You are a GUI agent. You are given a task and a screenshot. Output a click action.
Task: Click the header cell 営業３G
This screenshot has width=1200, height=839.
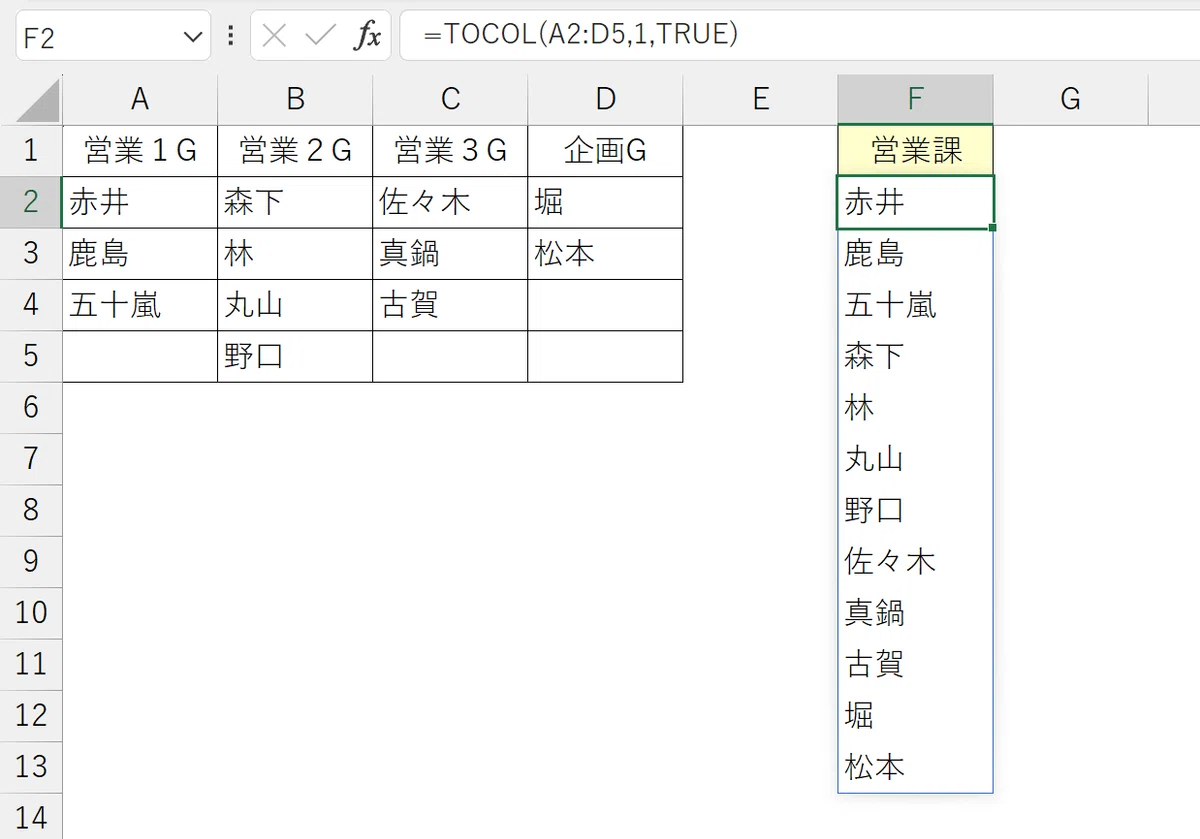pos(450,151)
